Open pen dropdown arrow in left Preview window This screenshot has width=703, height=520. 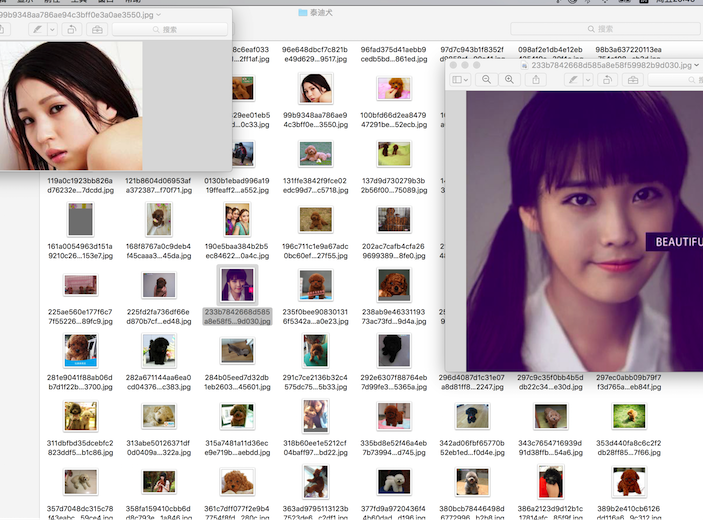[52, 30]
